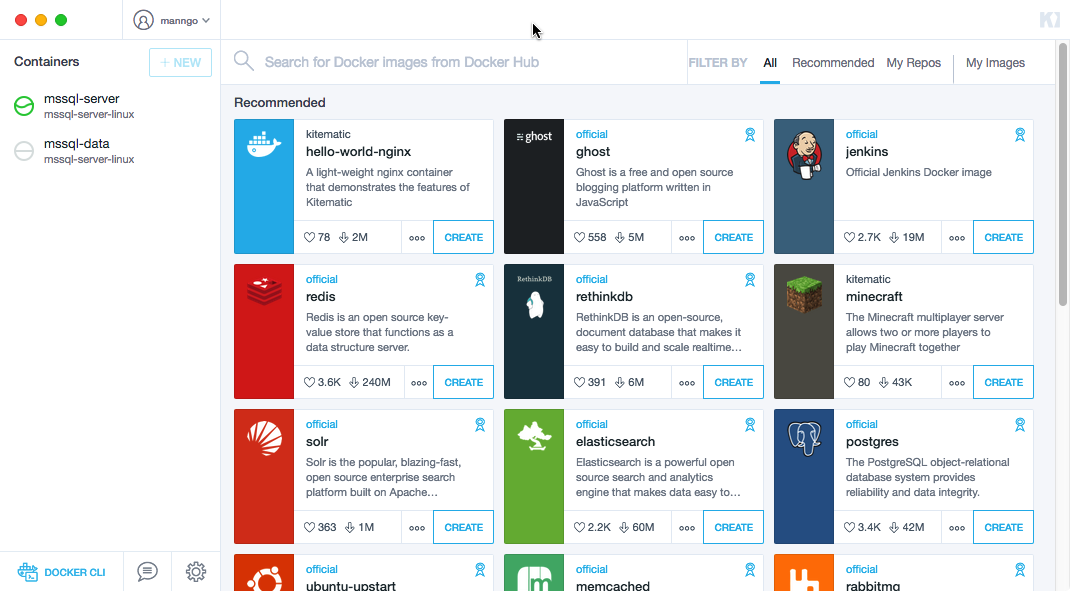
Task: Switch to the All filter tab
Action: coord(770,63)
